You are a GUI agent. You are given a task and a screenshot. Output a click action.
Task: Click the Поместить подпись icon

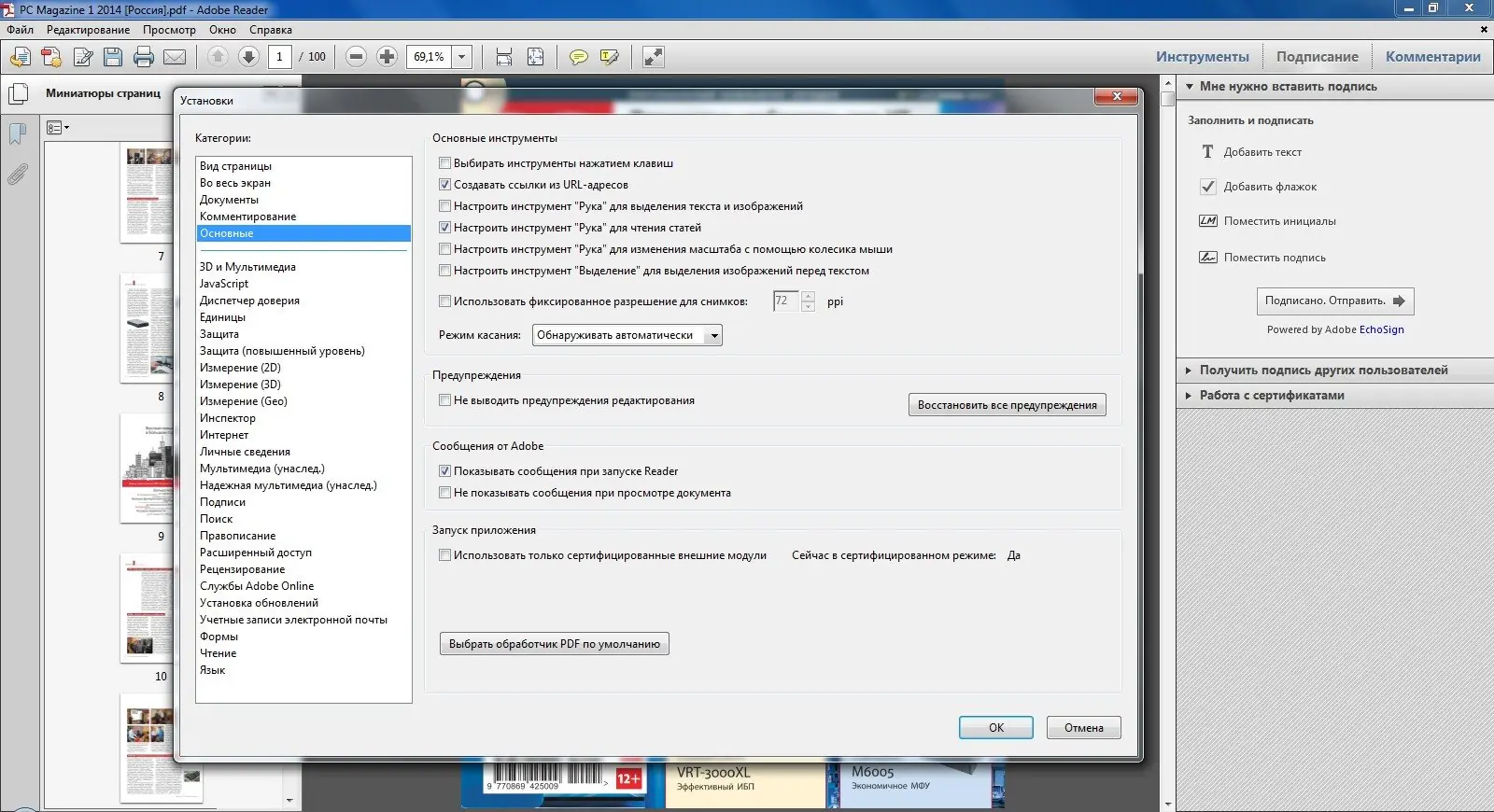[x=1208, y=257]
